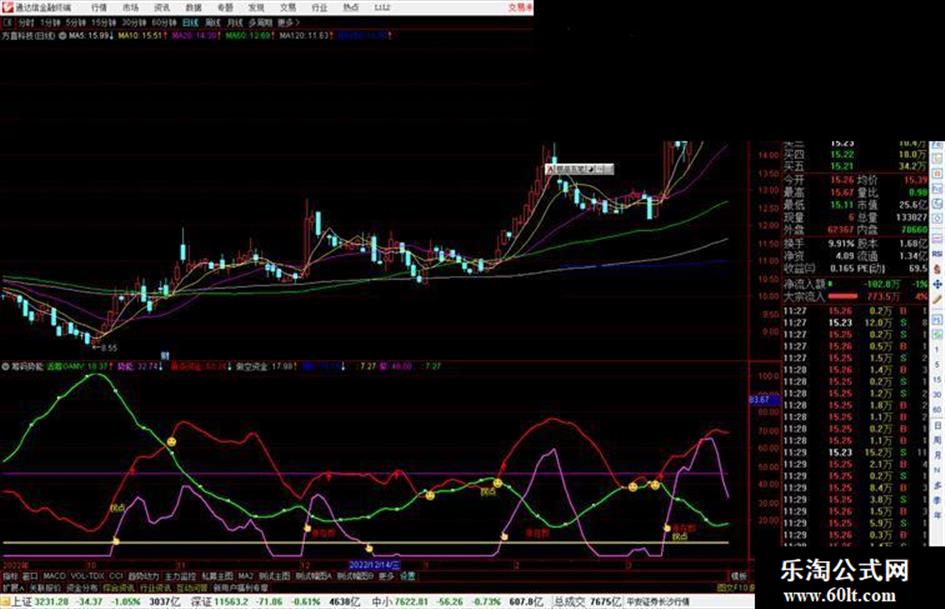Select the 窗口 tab in indicator bar
Viewport: 945px width, 609px height.
click(30, 576)
